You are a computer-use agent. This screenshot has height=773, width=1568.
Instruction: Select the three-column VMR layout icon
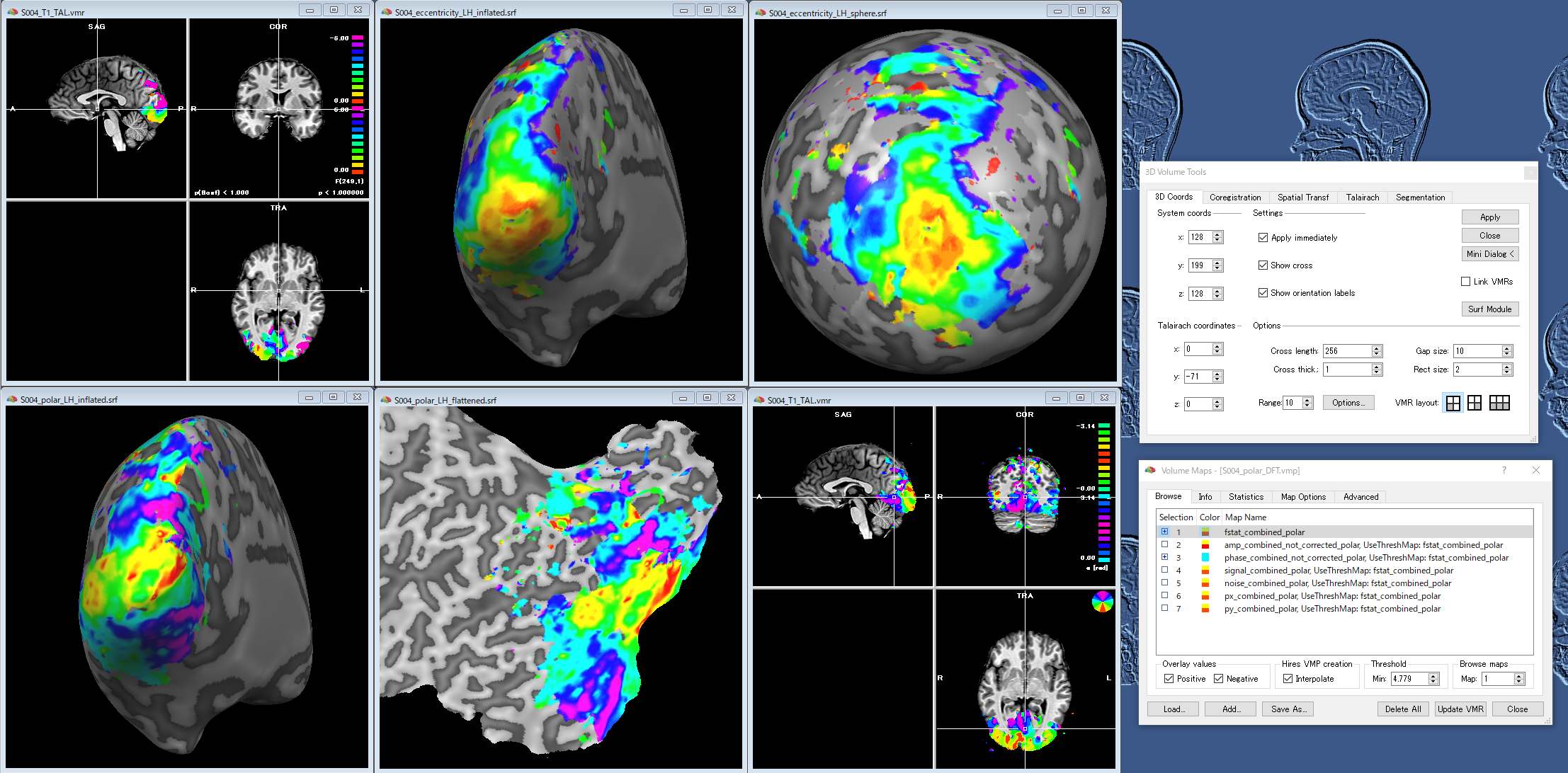tap(1499, 403)
